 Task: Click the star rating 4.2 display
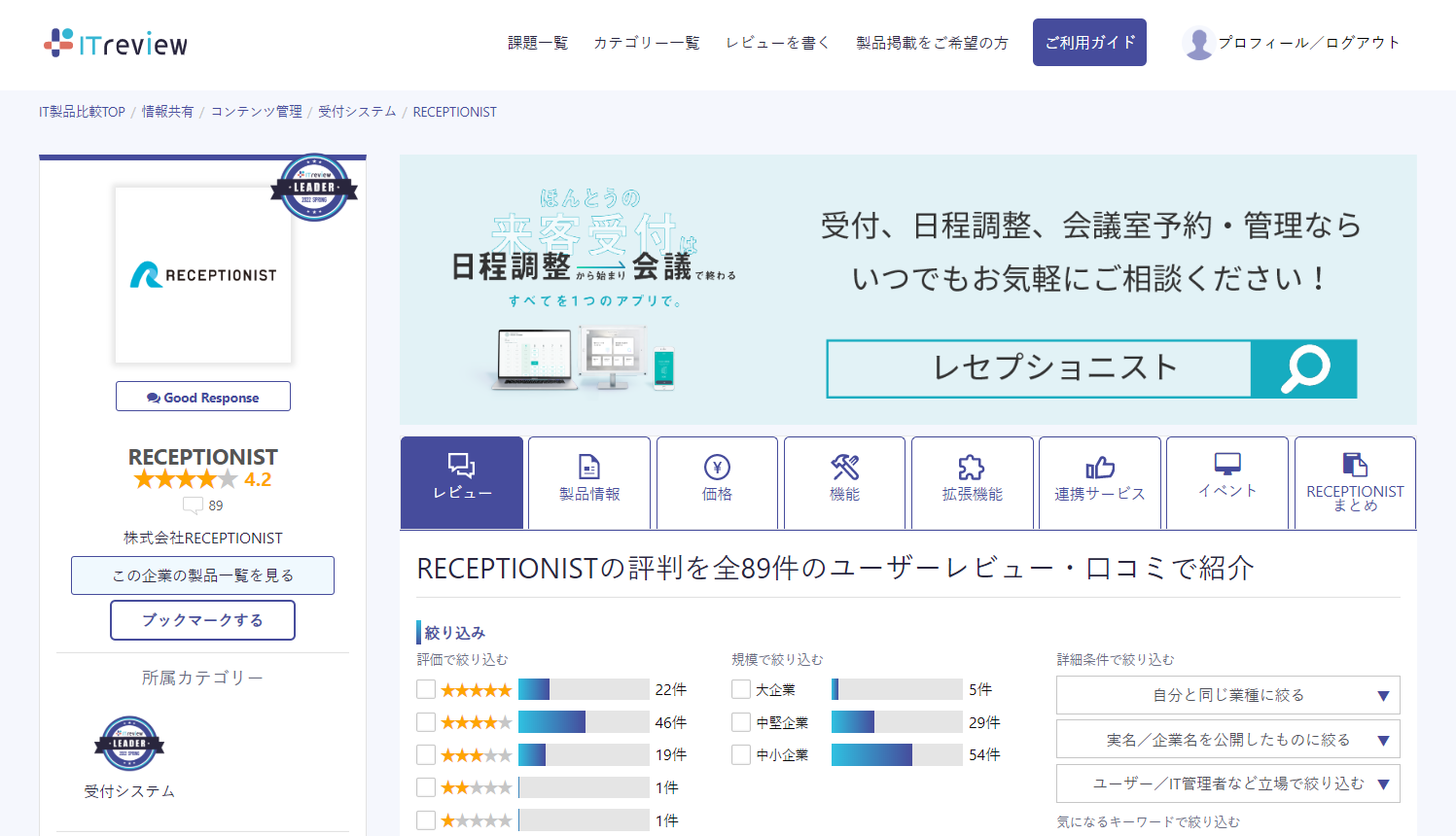click(202, 479)
